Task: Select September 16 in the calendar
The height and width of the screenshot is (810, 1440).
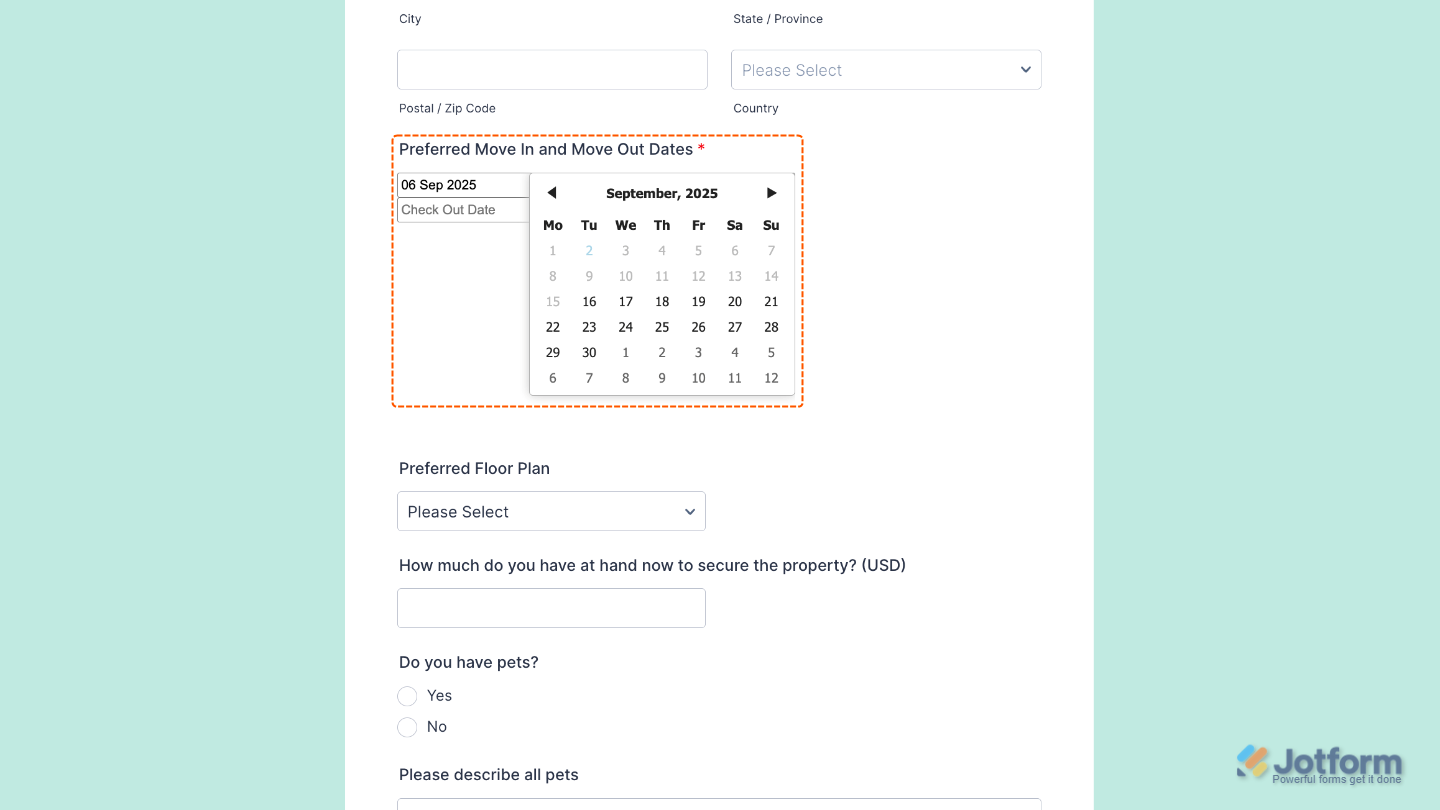Action: [x=589, y=301]
